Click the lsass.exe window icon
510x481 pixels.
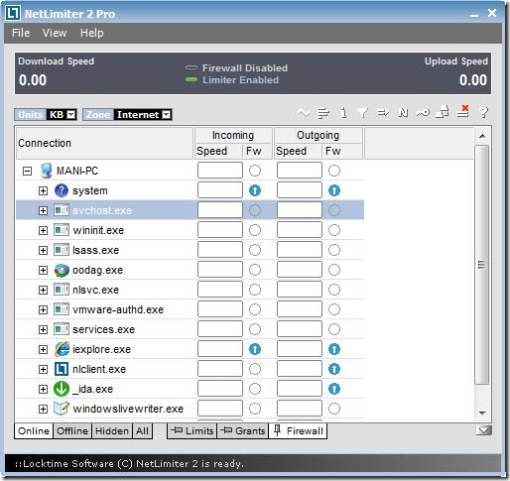(61, 250)
